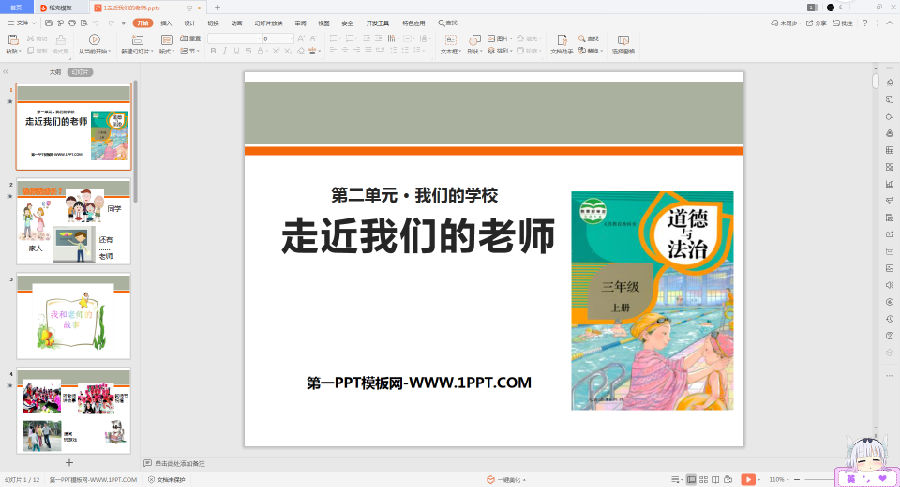
Task: Click the Shapes icon in ribbon
Action: tap(474, 40)
